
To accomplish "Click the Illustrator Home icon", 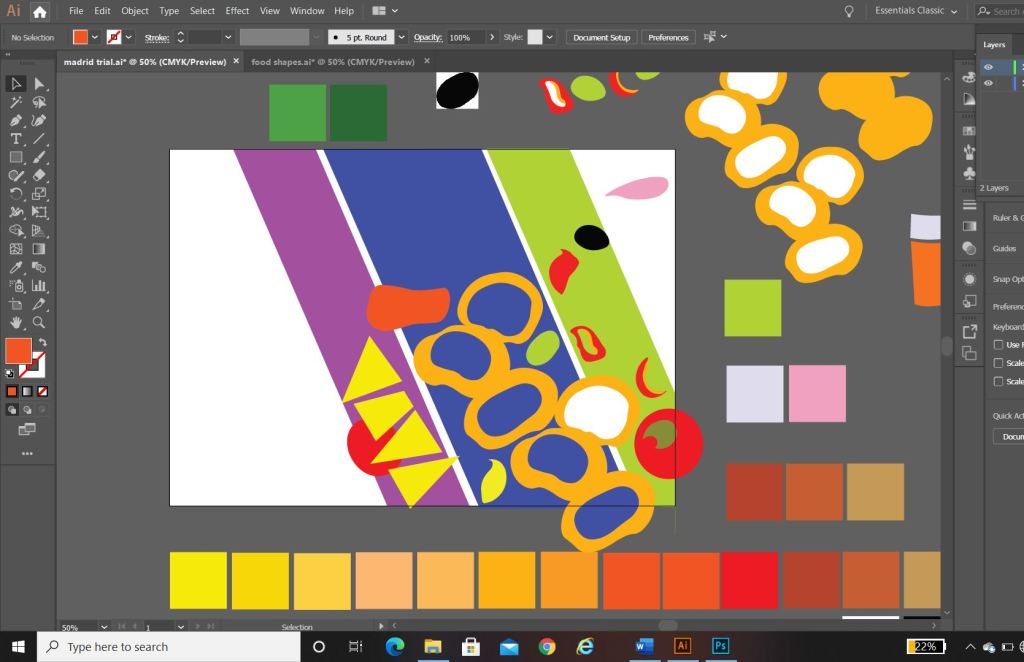I will point(39,12).
